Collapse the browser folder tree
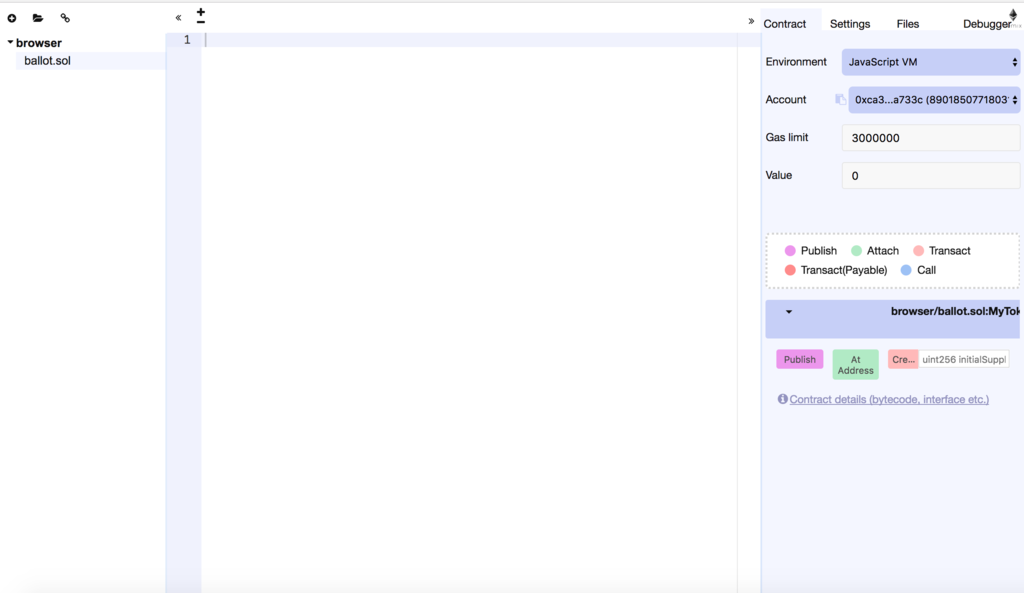The height and width of the screenshot is (593, 1024). (10, 42)
